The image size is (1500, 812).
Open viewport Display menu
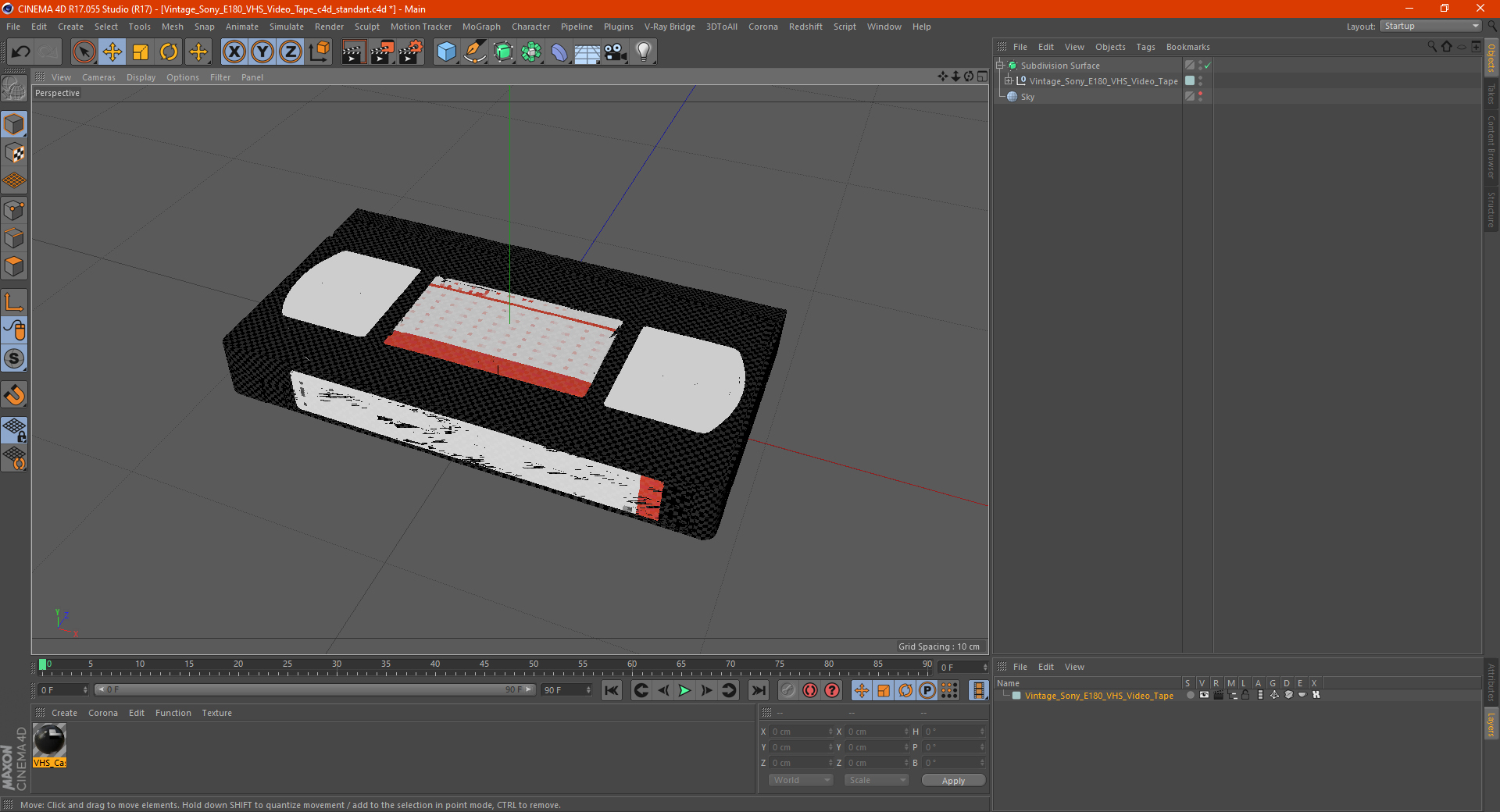(141, 77)
